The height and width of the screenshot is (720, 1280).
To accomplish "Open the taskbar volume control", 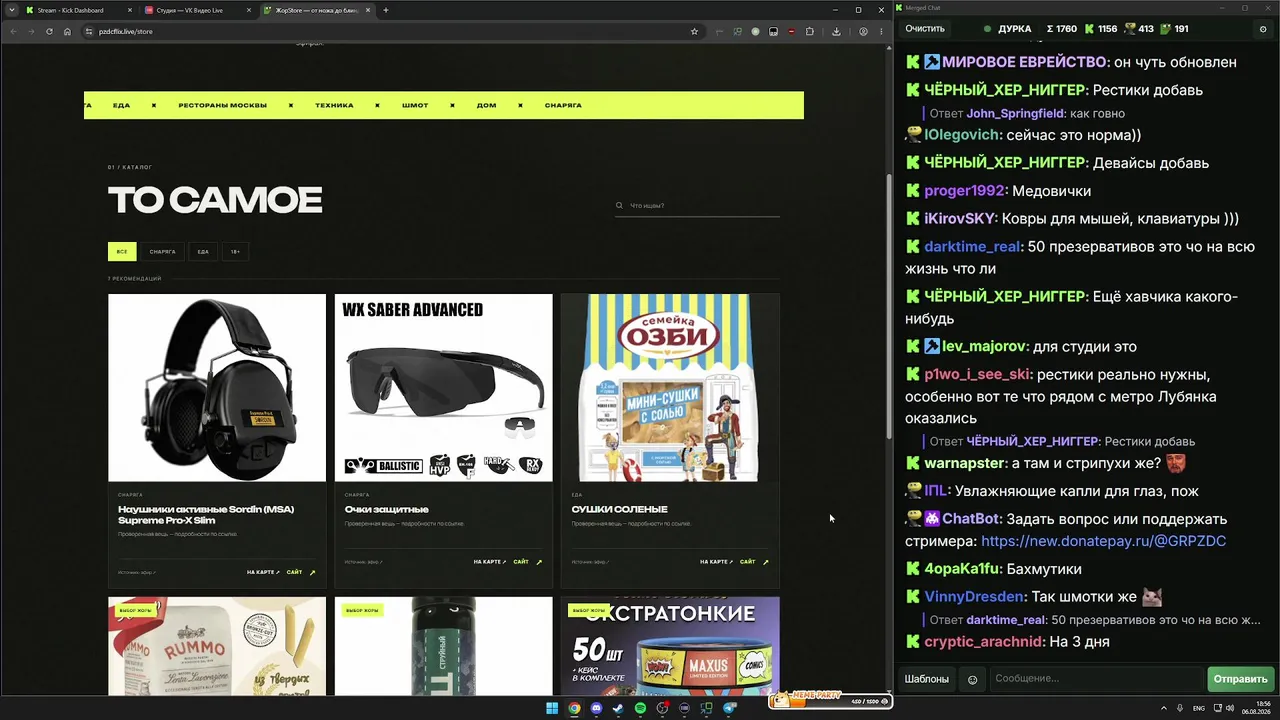I will coord(1230,708).
